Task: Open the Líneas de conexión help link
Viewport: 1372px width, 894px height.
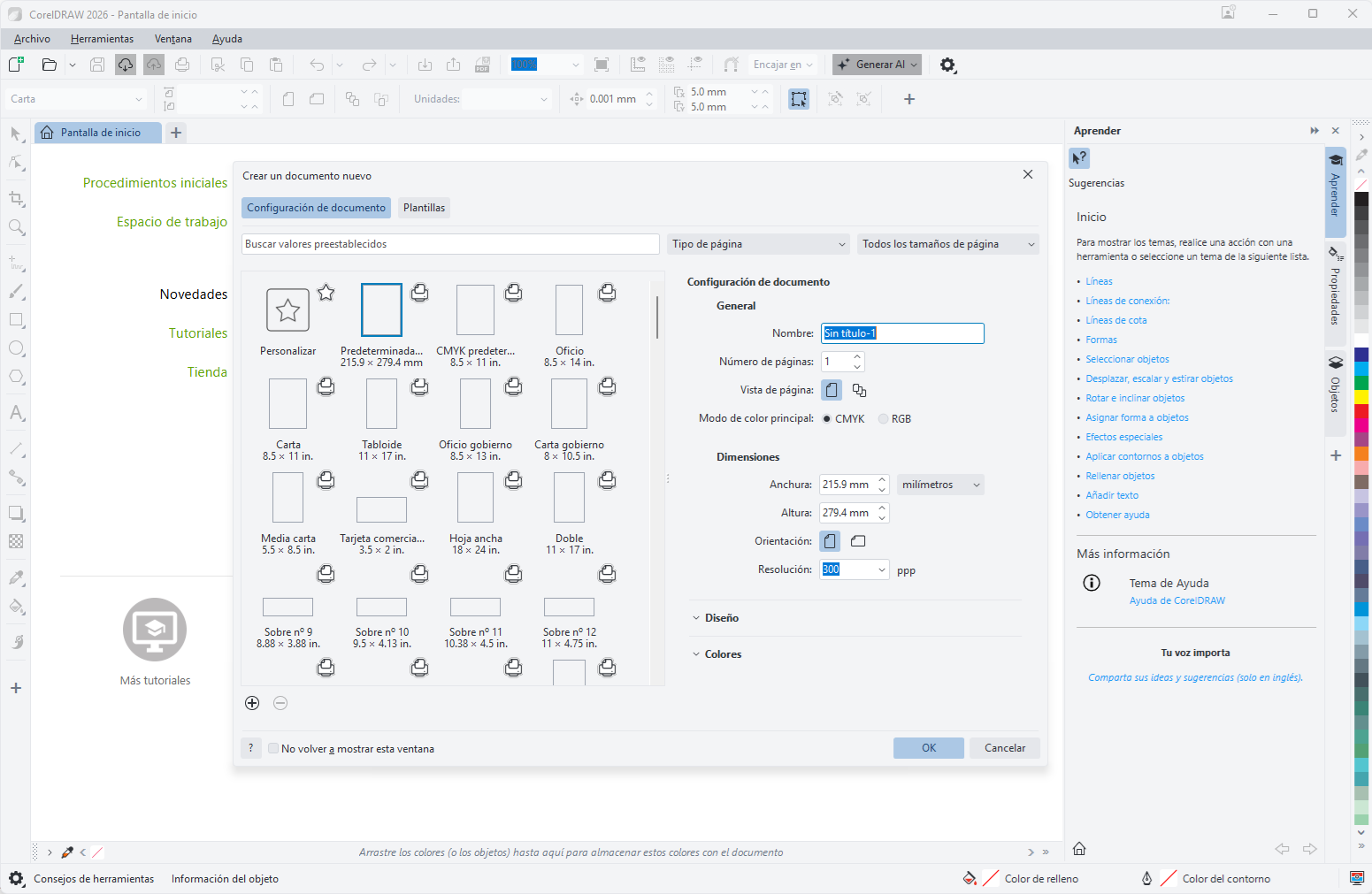Action: coord(1128,301)
